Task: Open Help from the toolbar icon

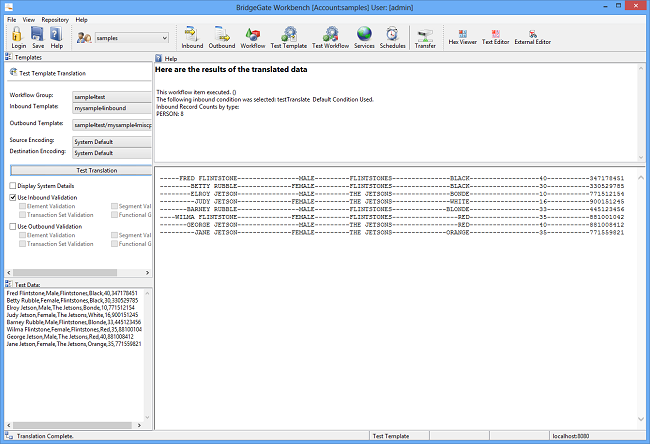Action: 56,34
